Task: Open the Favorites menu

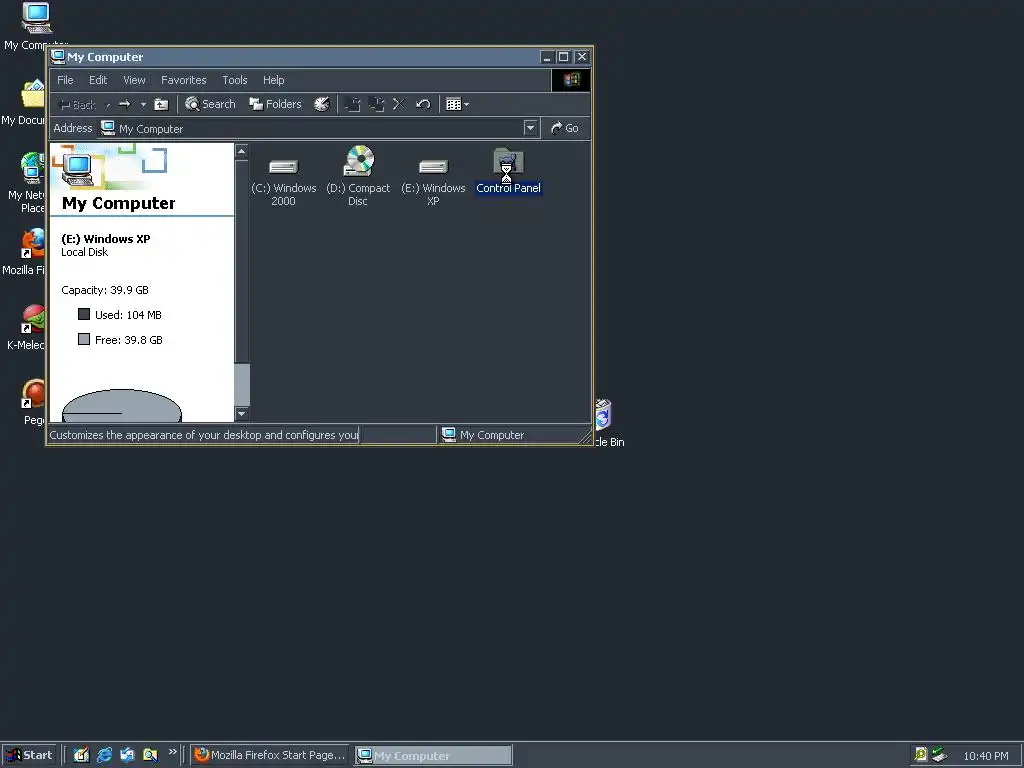Action: pos(184,80)
